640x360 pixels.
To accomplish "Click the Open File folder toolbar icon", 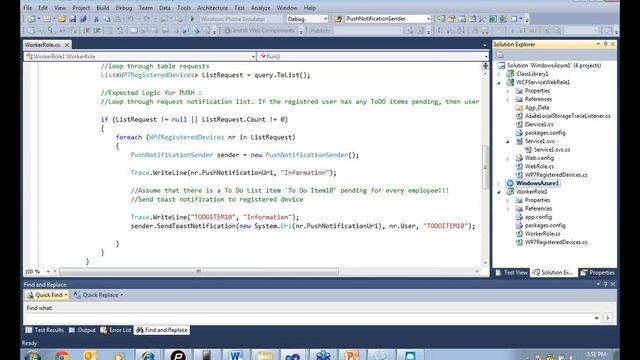I will (x=62, y=19).
